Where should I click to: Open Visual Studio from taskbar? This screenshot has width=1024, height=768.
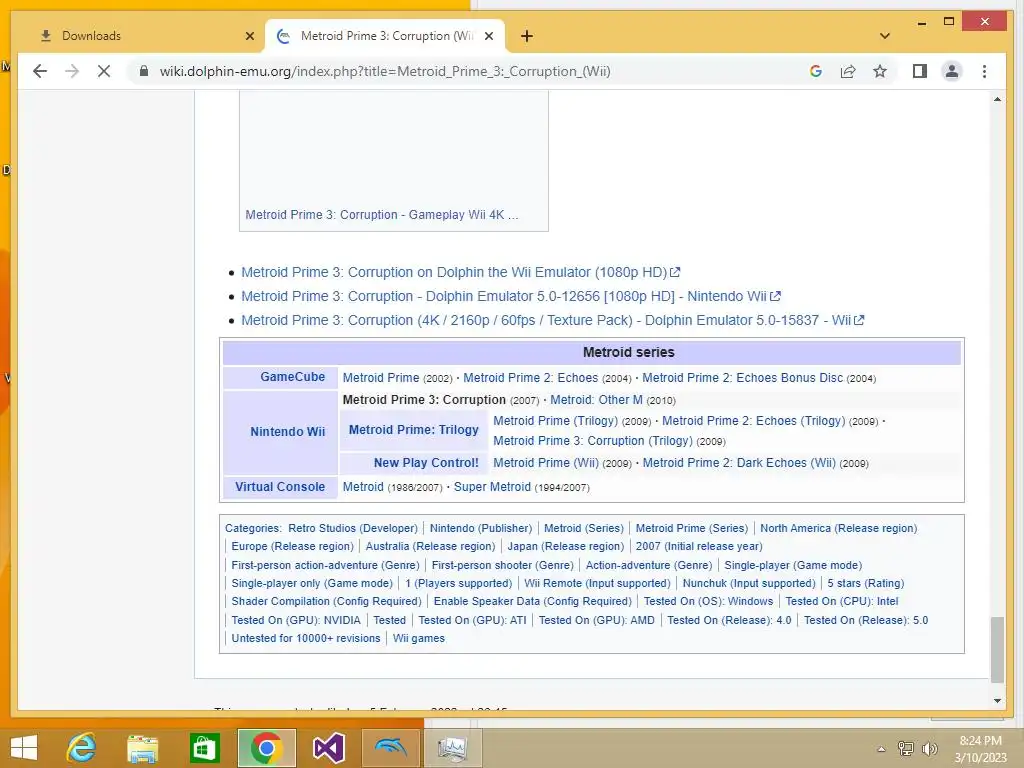(328, 748)
